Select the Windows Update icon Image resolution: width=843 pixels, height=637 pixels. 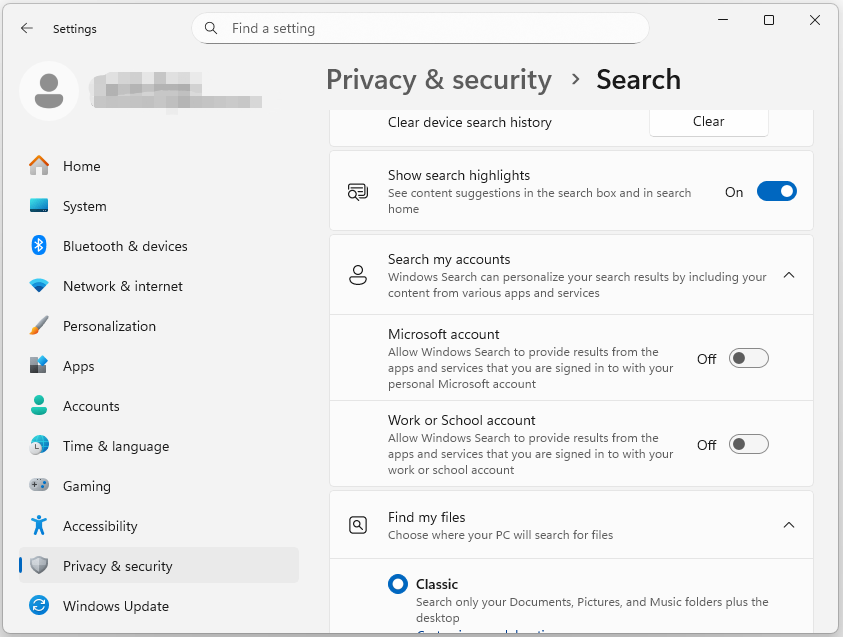(39, 606)
